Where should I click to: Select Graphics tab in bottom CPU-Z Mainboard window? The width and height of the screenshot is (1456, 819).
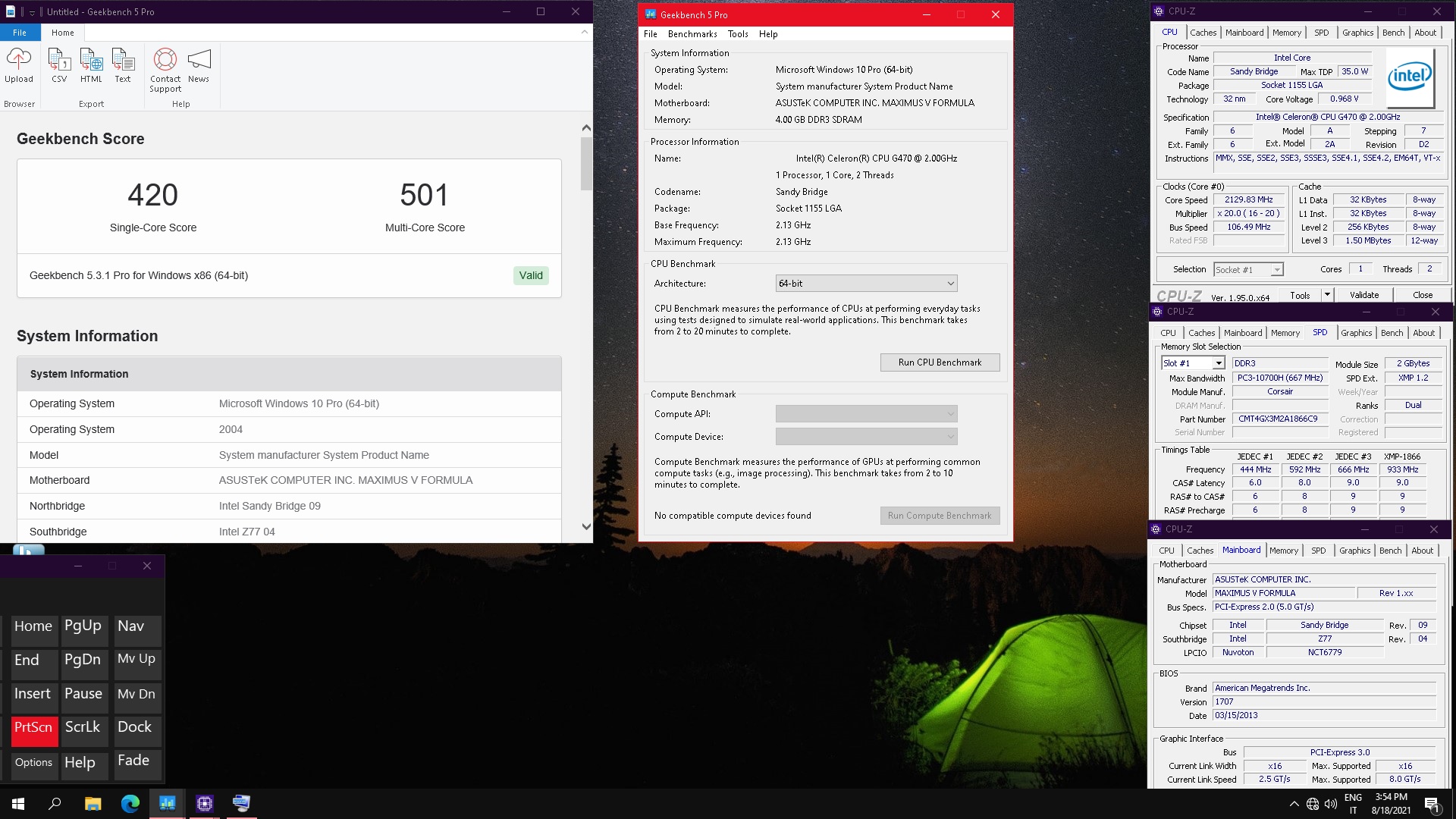click(1354, 551)
